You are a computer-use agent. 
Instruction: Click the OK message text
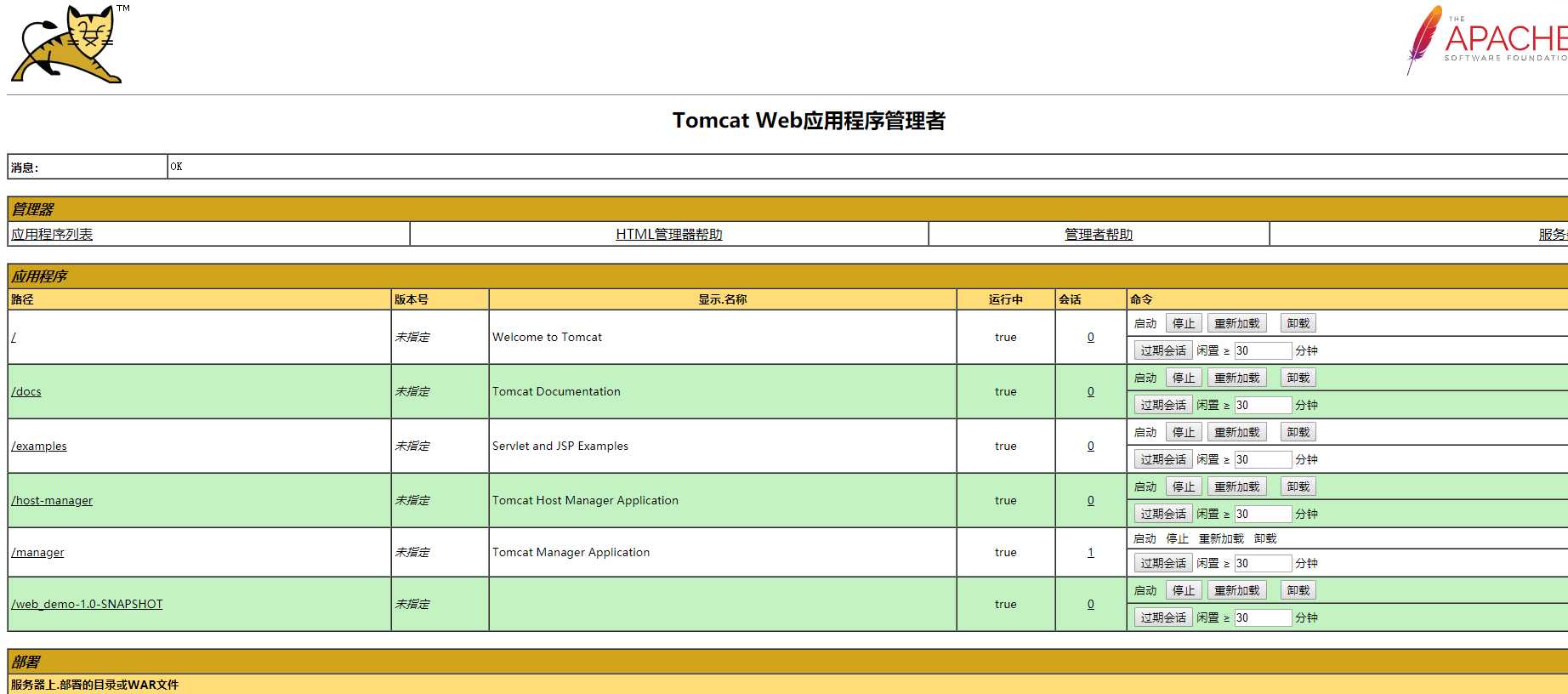click(x=176, y=167)
